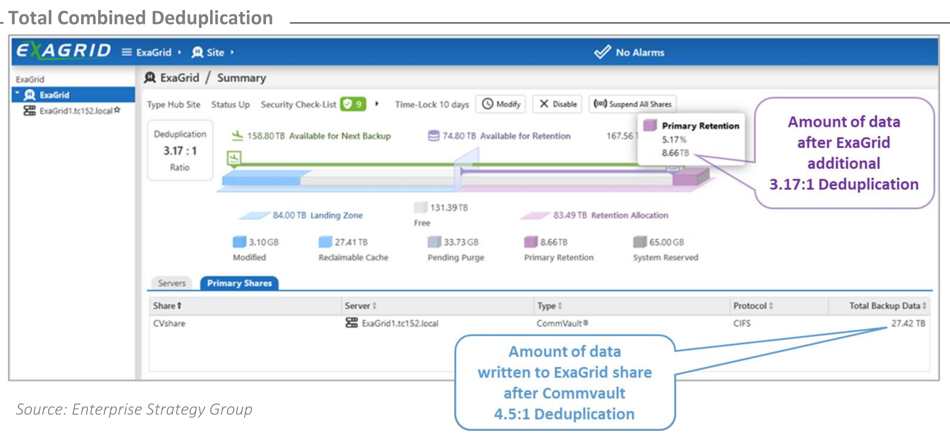Click the Primary Retention tooltip purple swatch
The height and width of the screenshot is (443, 950).
(649, 125)
